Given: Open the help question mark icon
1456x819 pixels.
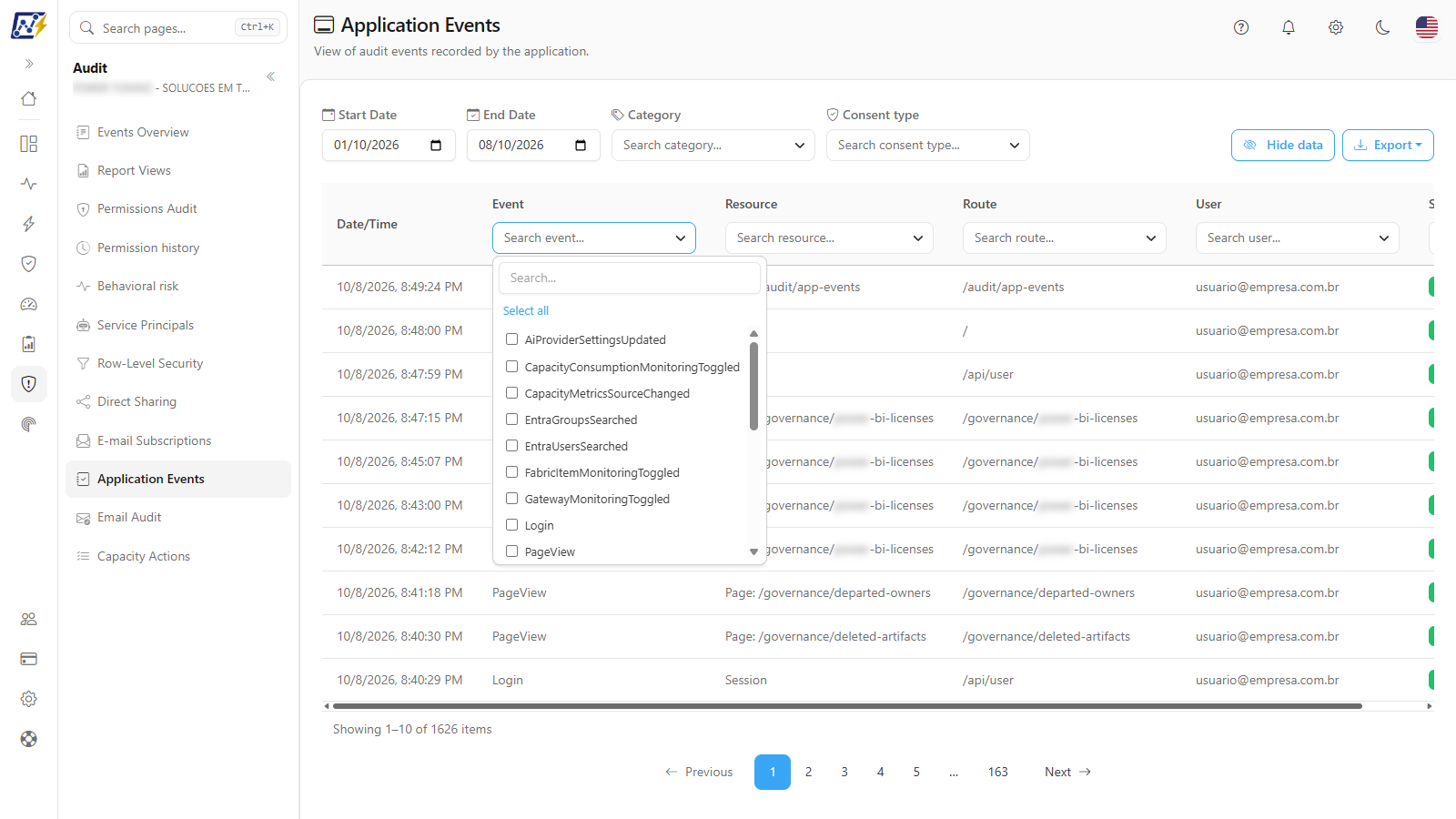Looking at the screenshot, I should 1241,27.
